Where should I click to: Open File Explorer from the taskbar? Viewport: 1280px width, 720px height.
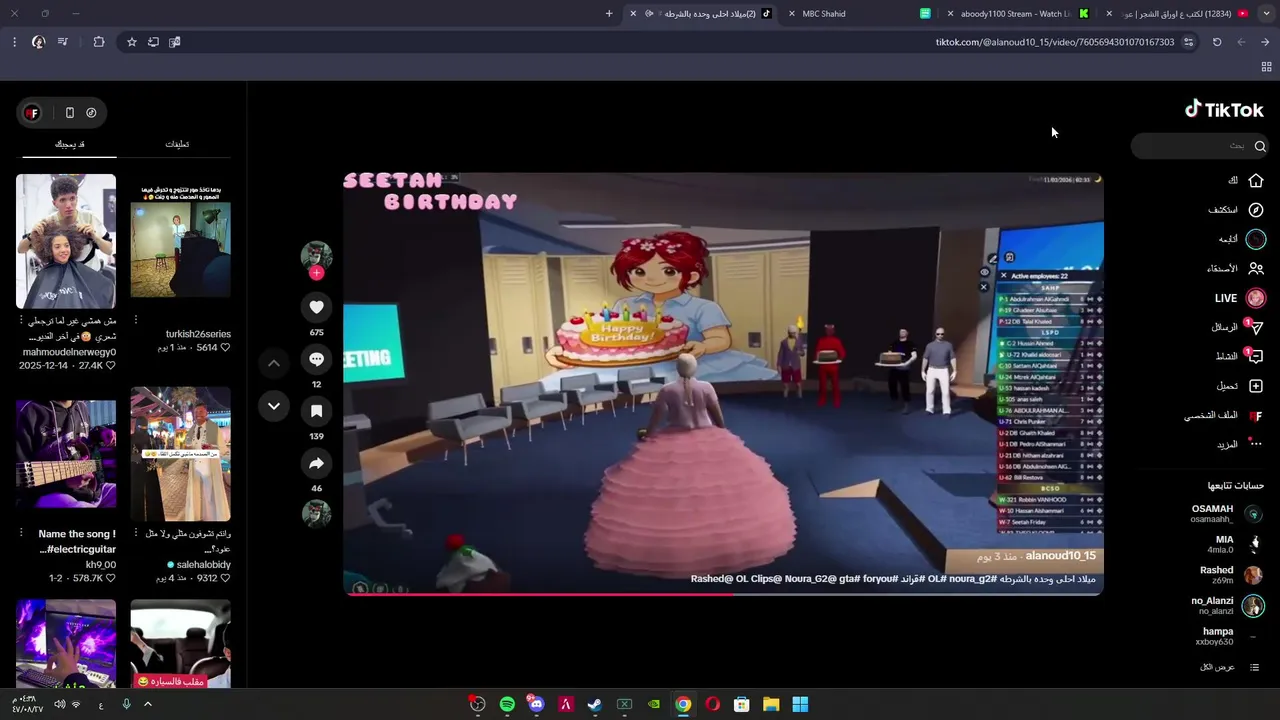coord(771,704)
